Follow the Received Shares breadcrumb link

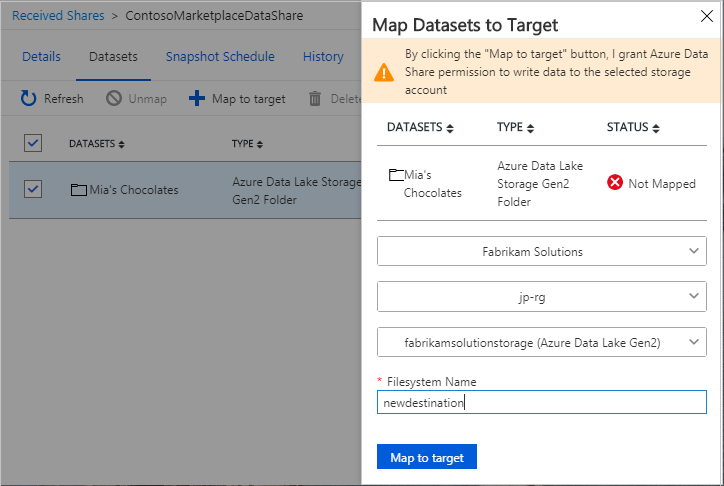(57, 16)
